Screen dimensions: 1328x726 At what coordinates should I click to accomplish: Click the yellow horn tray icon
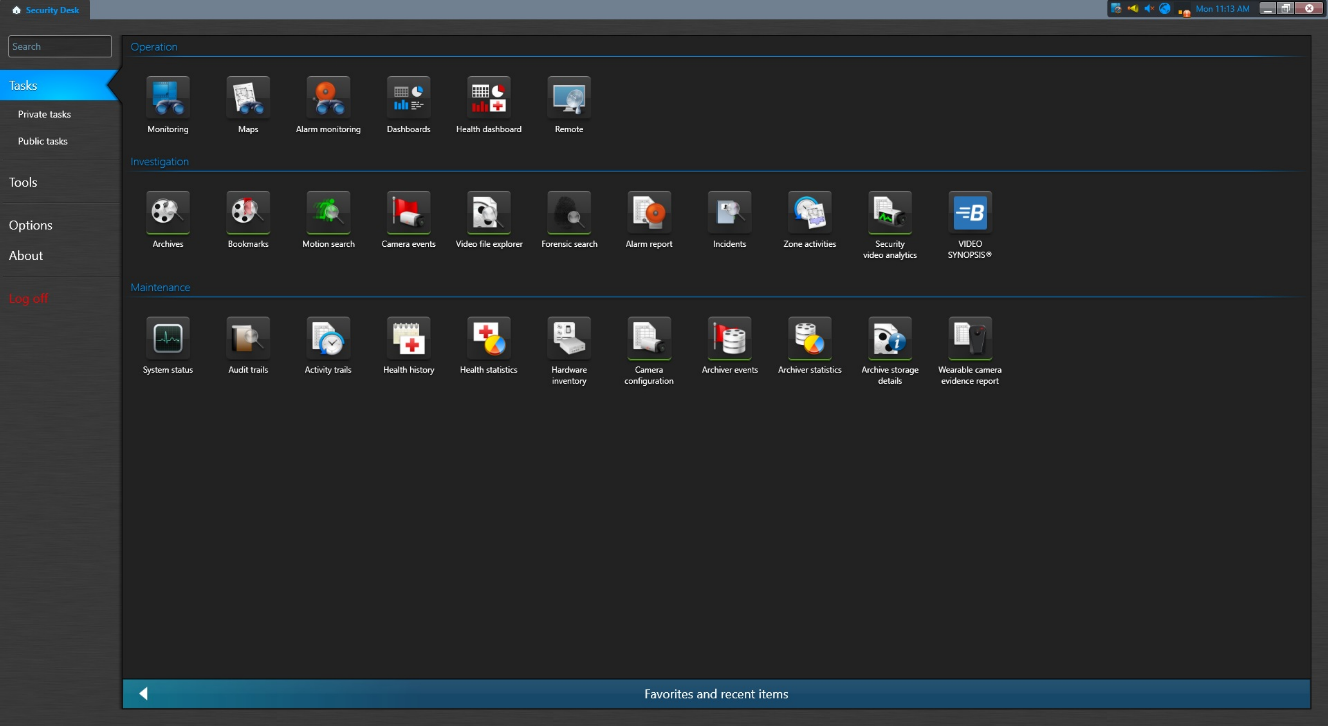[1133, 8]
